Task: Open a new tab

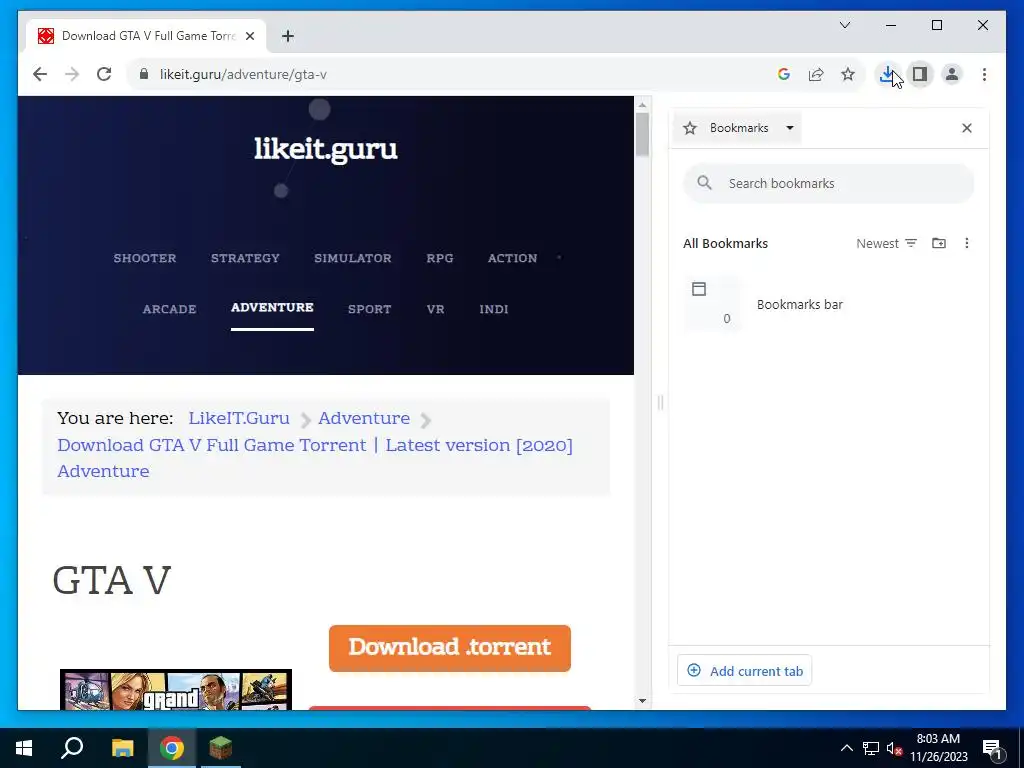Action: [288, 36]
